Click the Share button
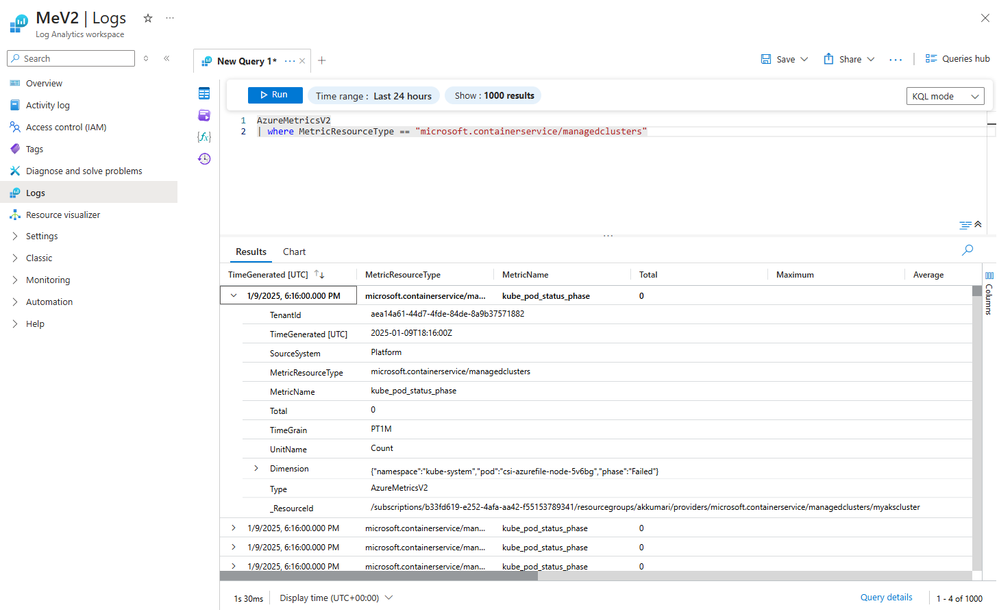Viewport: 999px width, 610px height. 842,59
